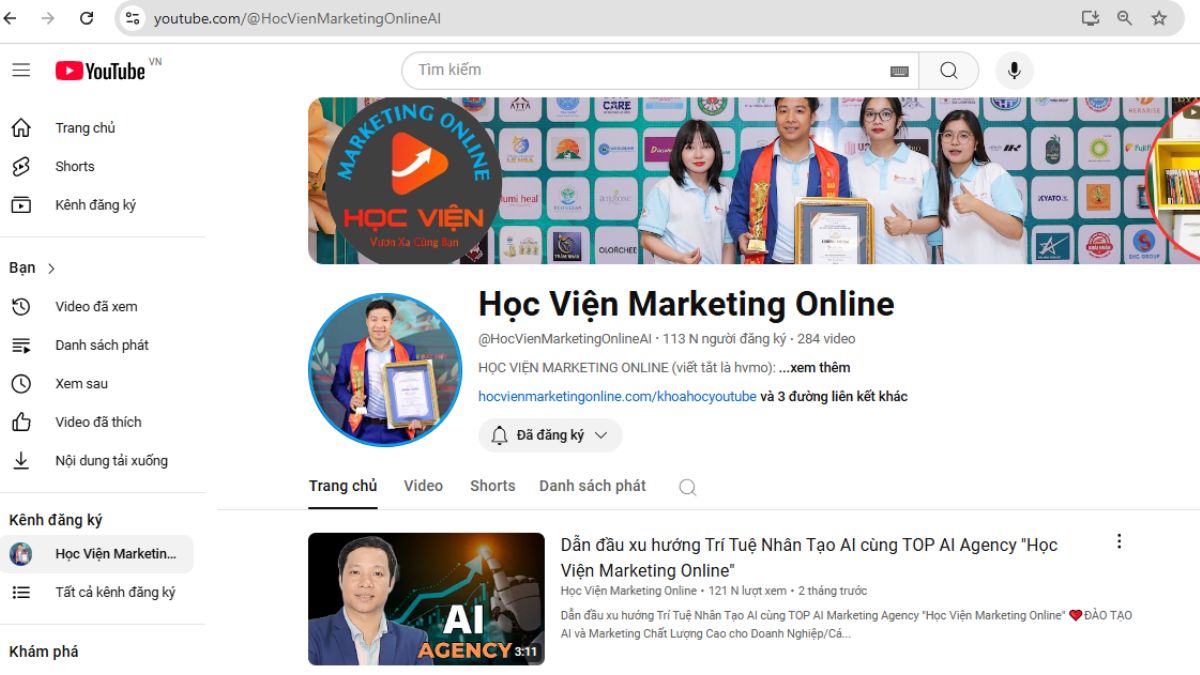Screen dimensions: 1200x675
Task: Switch to the Danh sách phát tab
Action: point(592,486)
